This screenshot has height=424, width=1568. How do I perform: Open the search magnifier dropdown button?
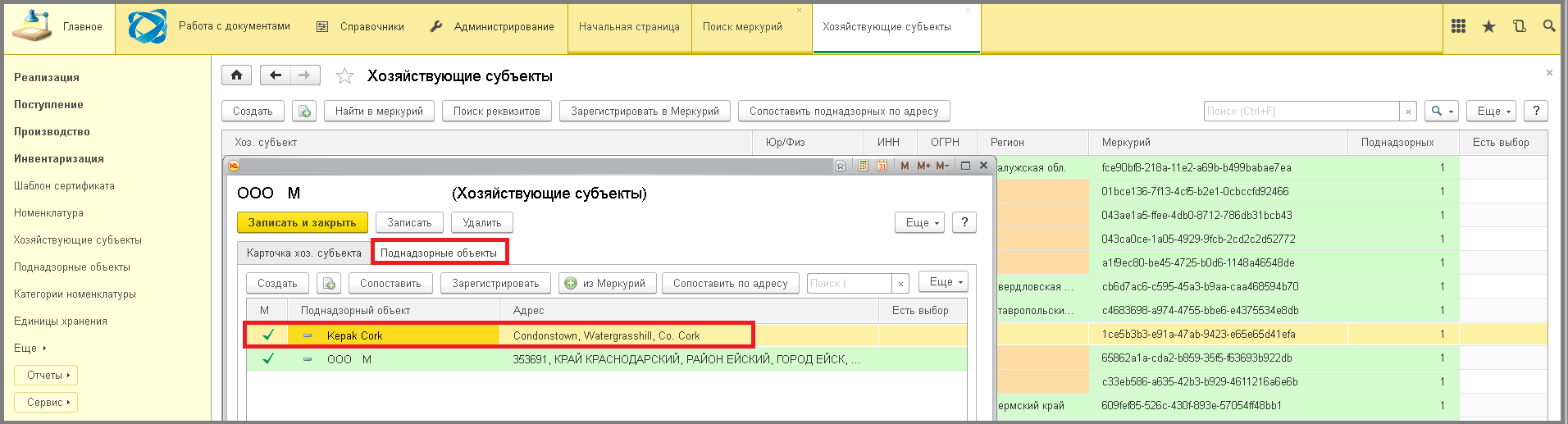pyautogui.click(x=1441, y=111)
